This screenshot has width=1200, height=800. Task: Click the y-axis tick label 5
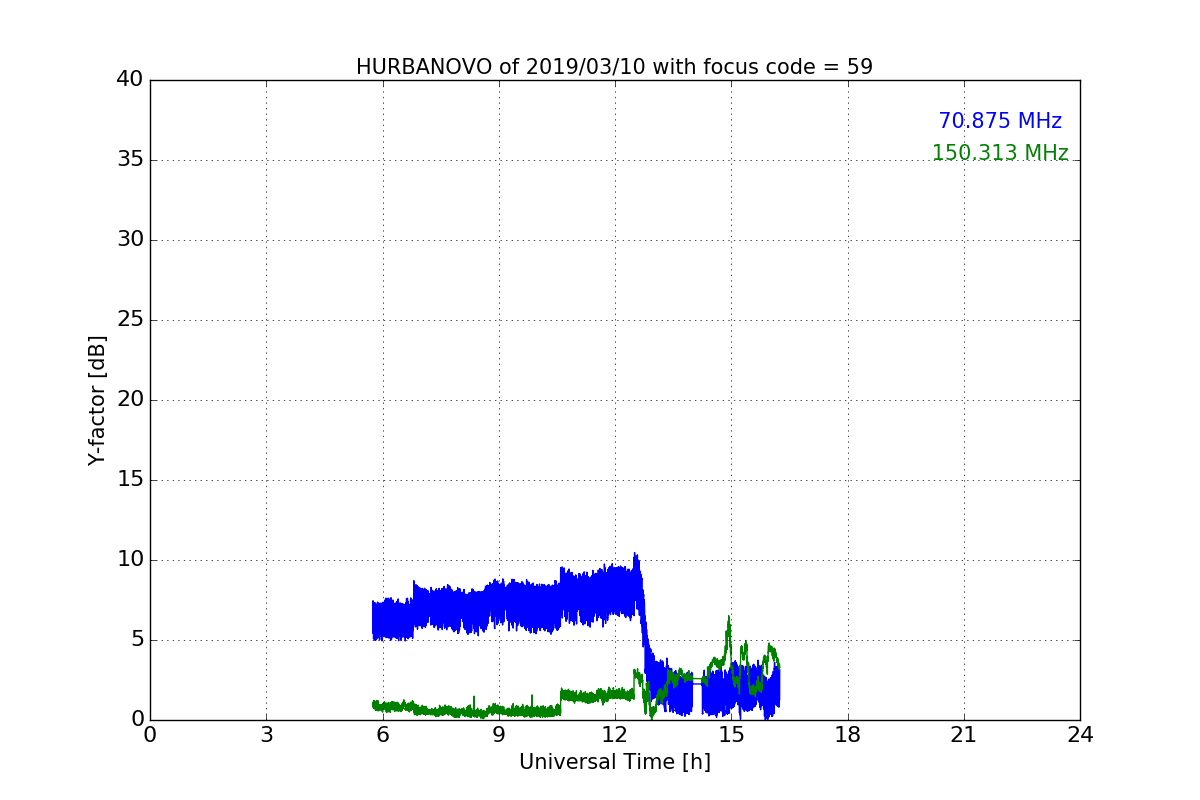tap(137, 640)
